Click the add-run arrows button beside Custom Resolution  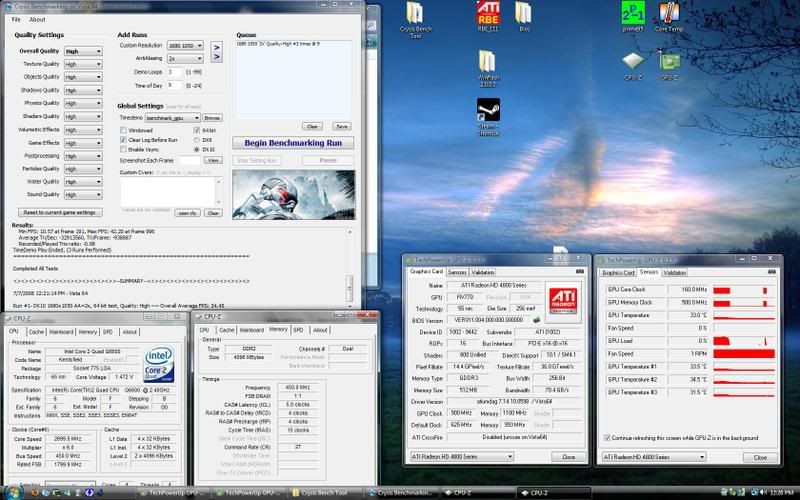click(x=216, y=52)
